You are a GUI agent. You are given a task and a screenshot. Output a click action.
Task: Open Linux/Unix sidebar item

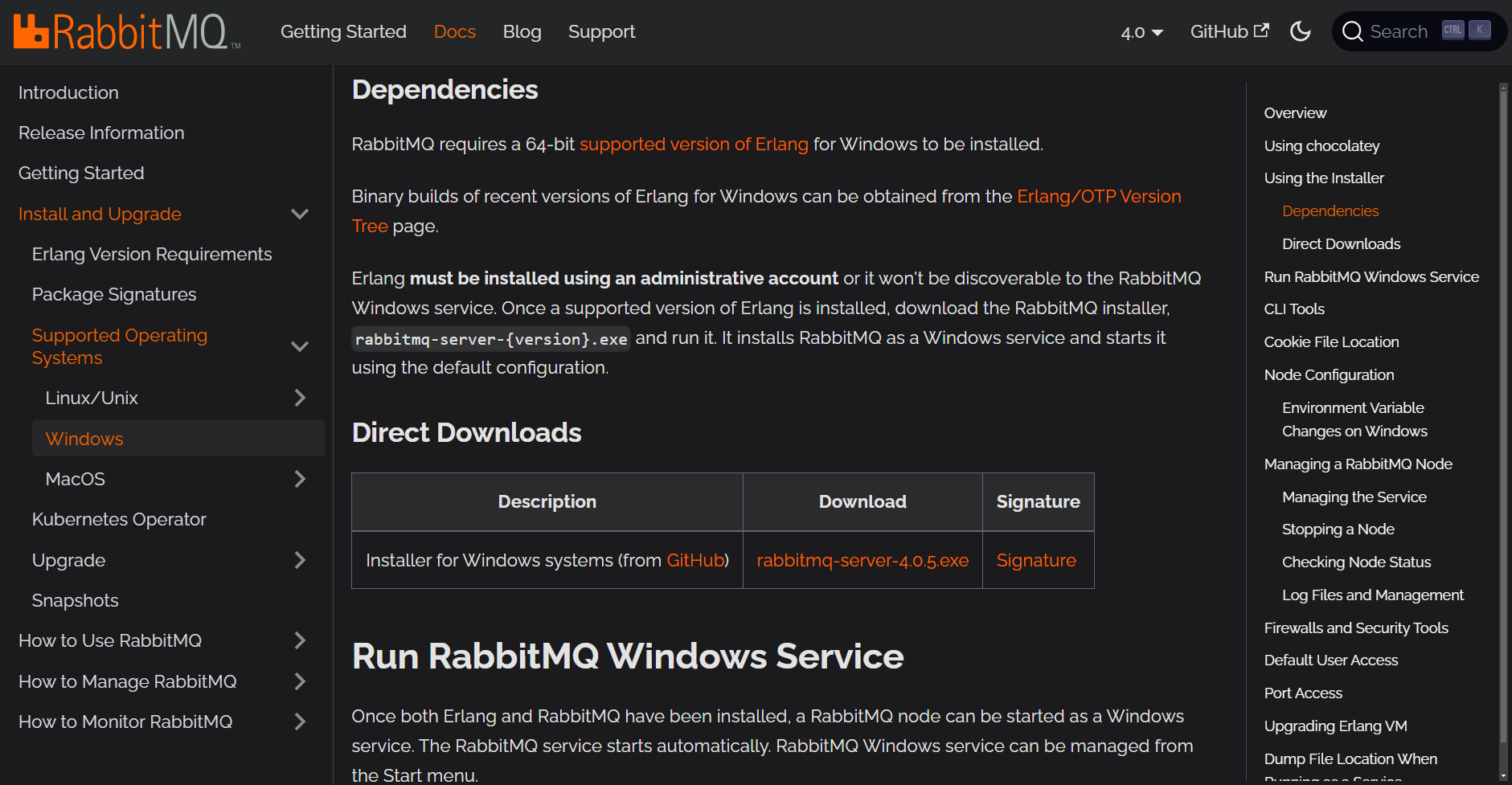pyautogui.click(x=92, y=398)
